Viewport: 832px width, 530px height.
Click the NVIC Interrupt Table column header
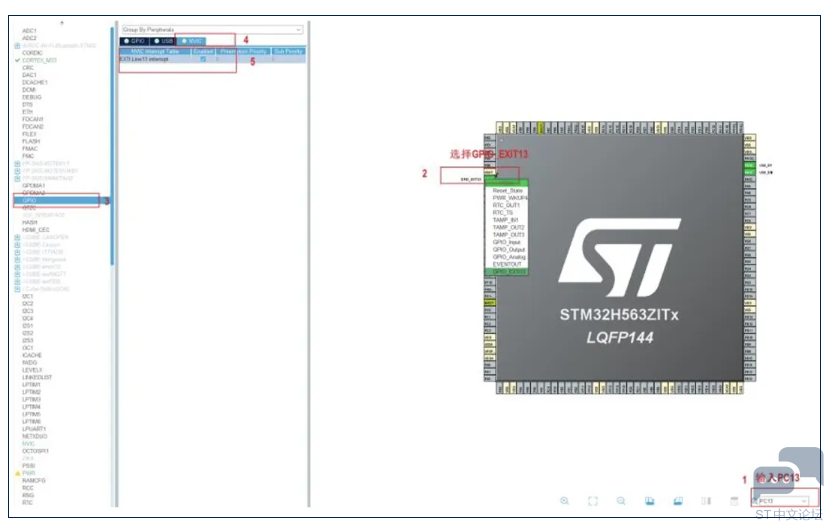coord(155,51)
